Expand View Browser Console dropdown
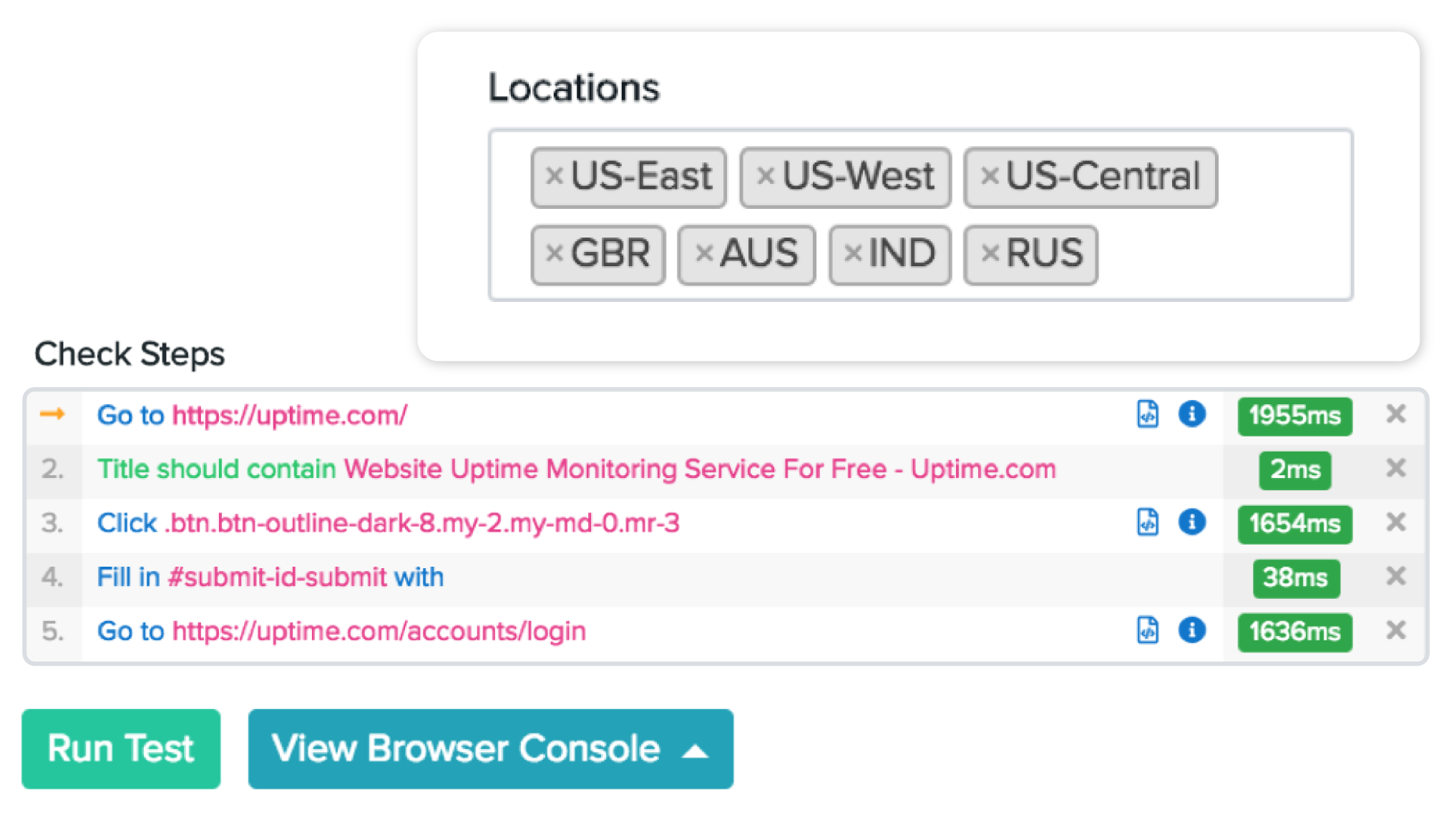 click(490, 748)
